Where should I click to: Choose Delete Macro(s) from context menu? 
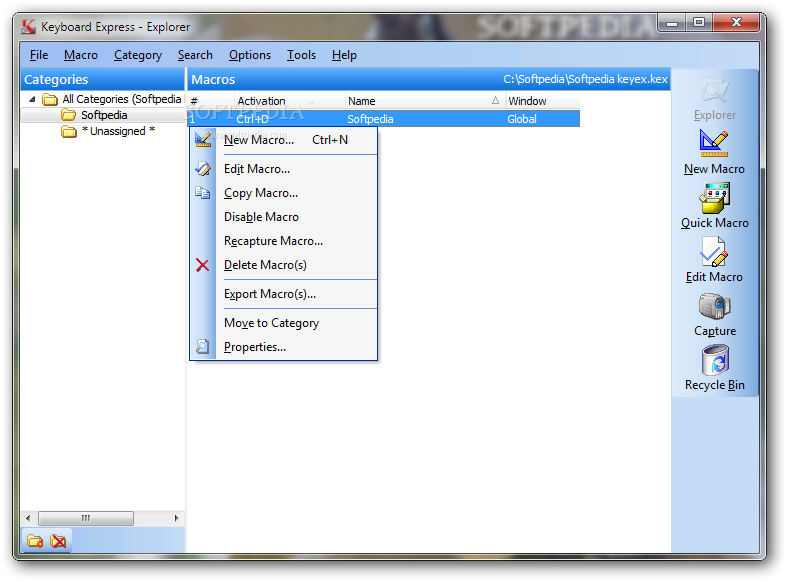(x=284, y=265)
